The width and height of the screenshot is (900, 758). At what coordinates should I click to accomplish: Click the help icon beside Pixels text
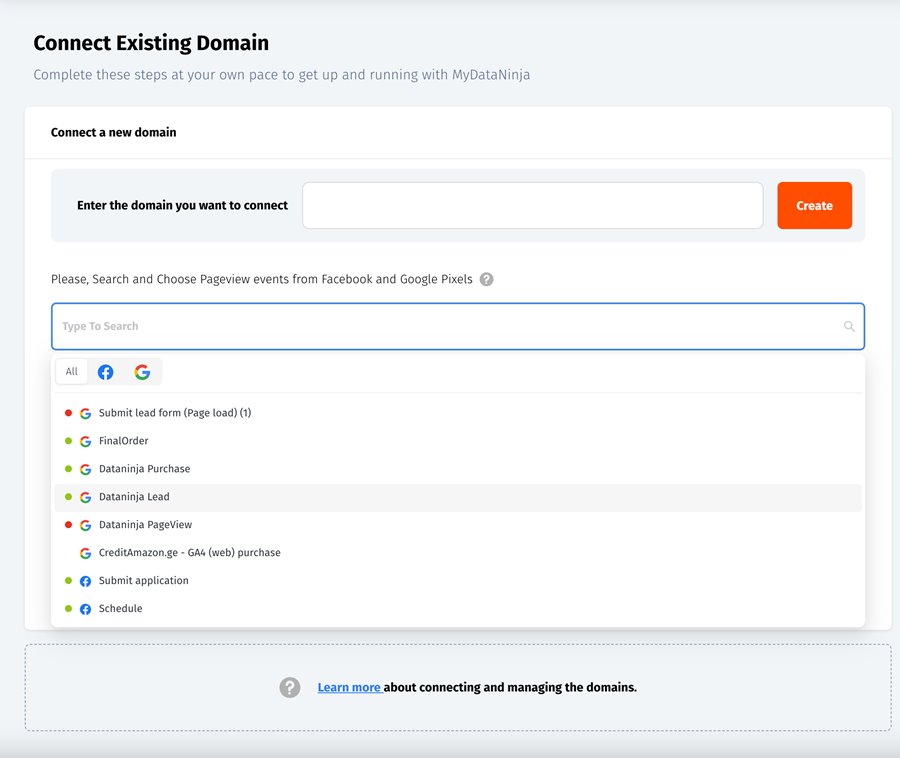click(x=486, y=280)
